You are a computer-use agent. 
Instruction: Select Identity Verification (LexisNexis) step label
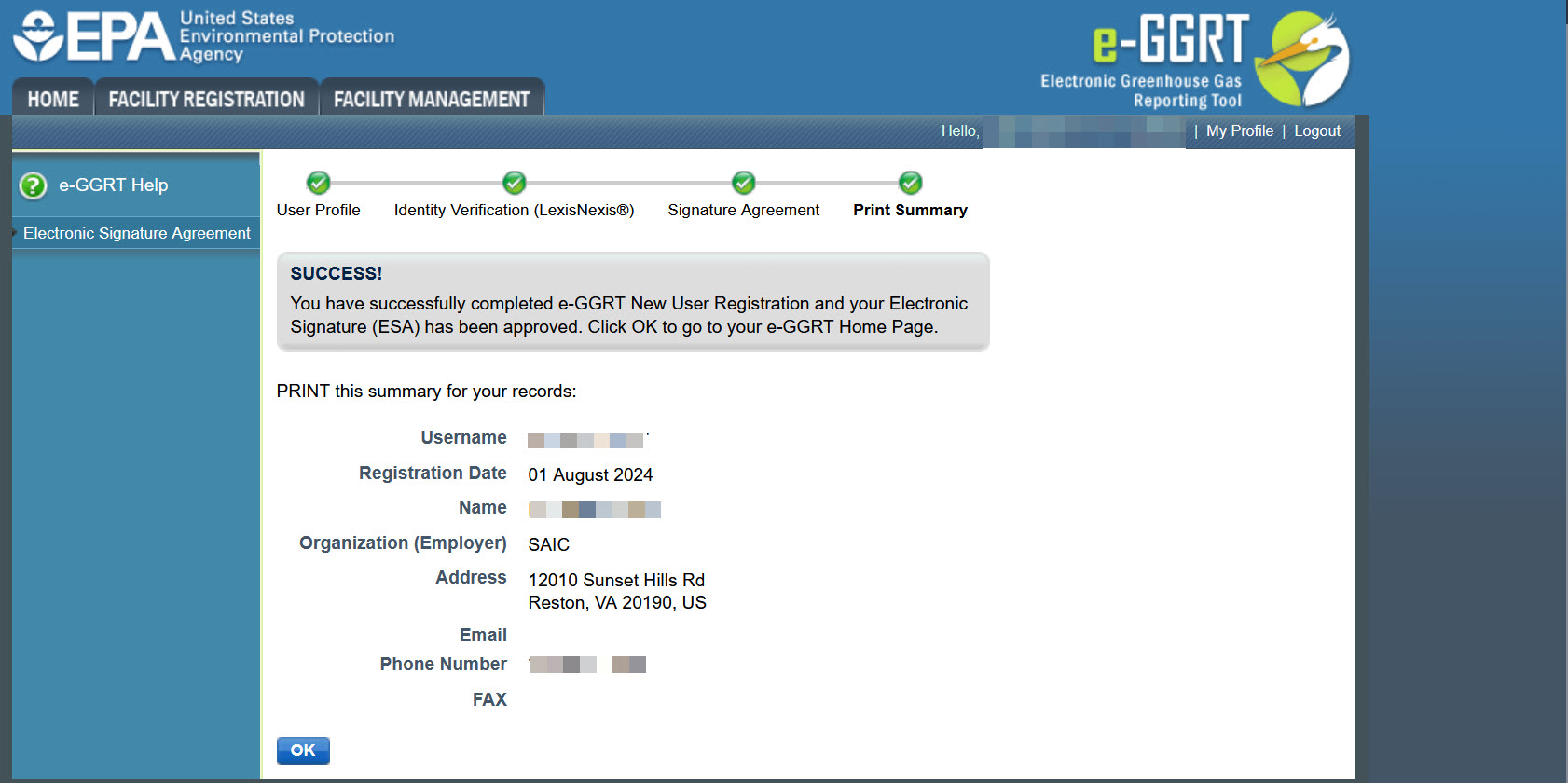(515, 211)
